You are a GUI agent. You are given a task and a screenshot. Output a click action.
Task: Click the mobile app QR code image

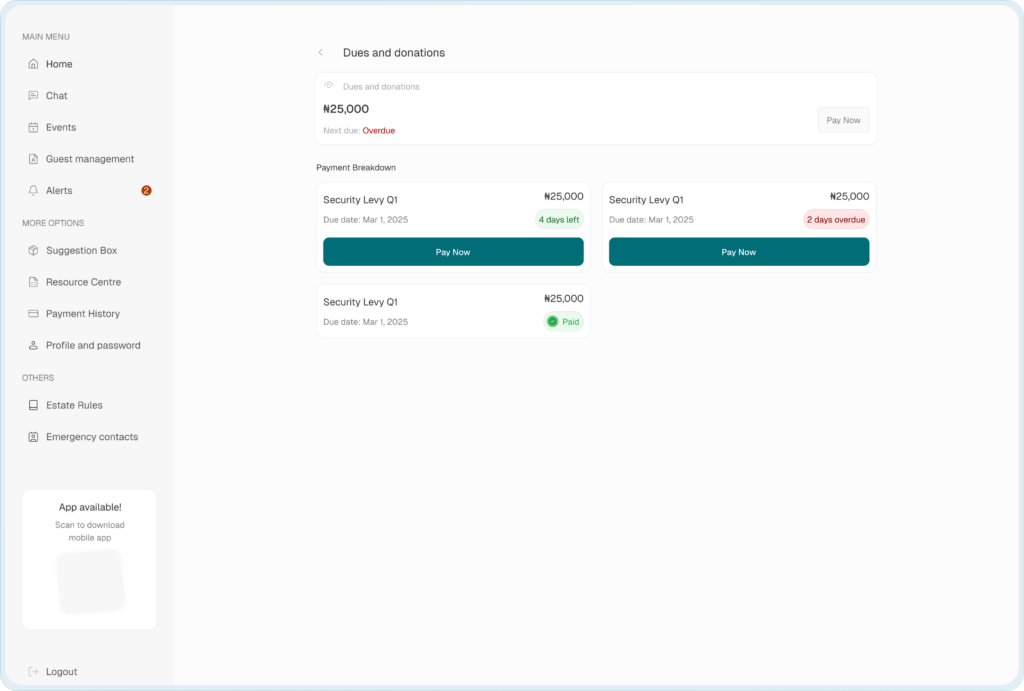coord(90,582)
